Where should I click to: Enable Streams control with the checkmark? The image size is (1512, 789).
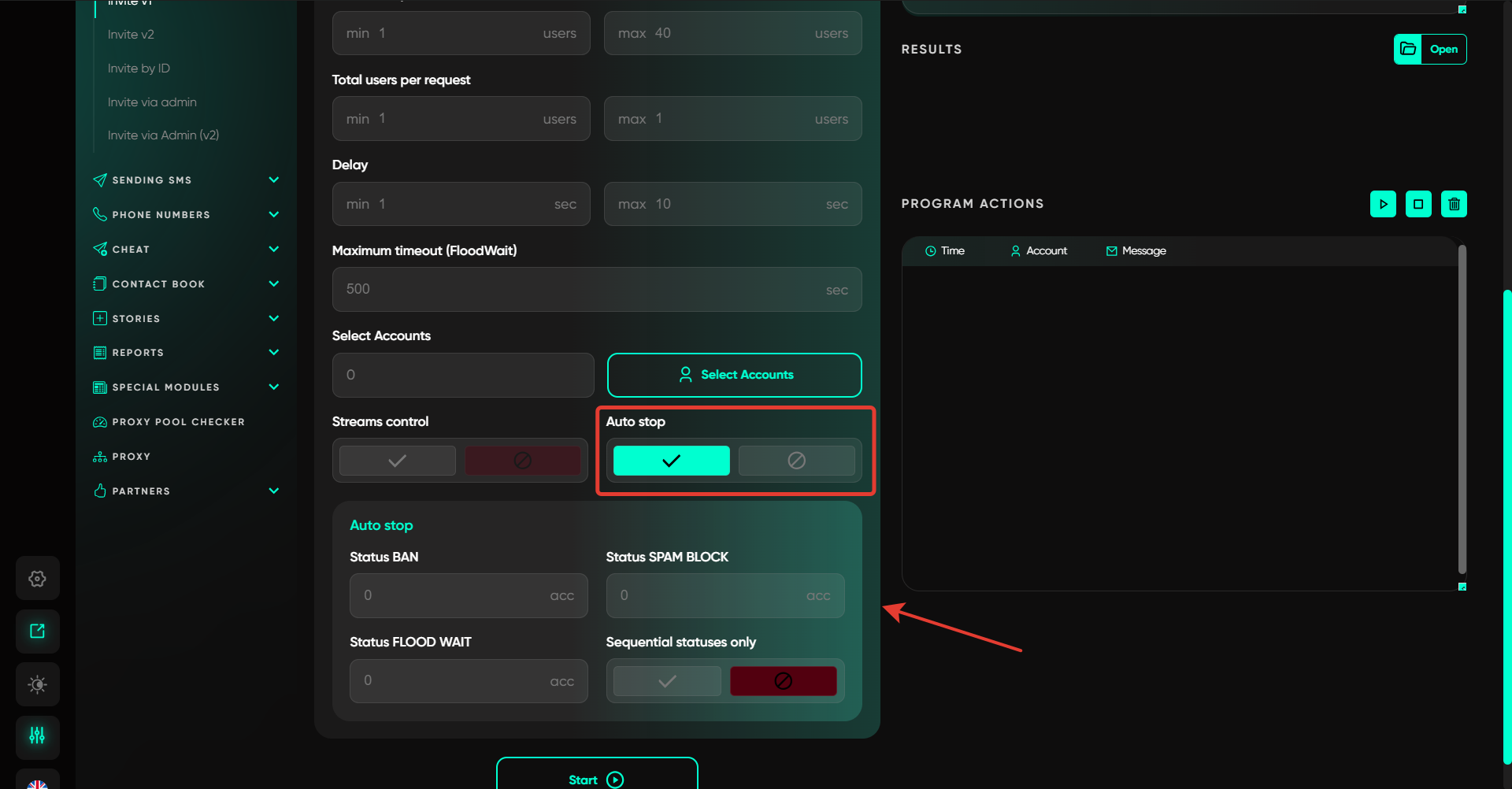398,461
